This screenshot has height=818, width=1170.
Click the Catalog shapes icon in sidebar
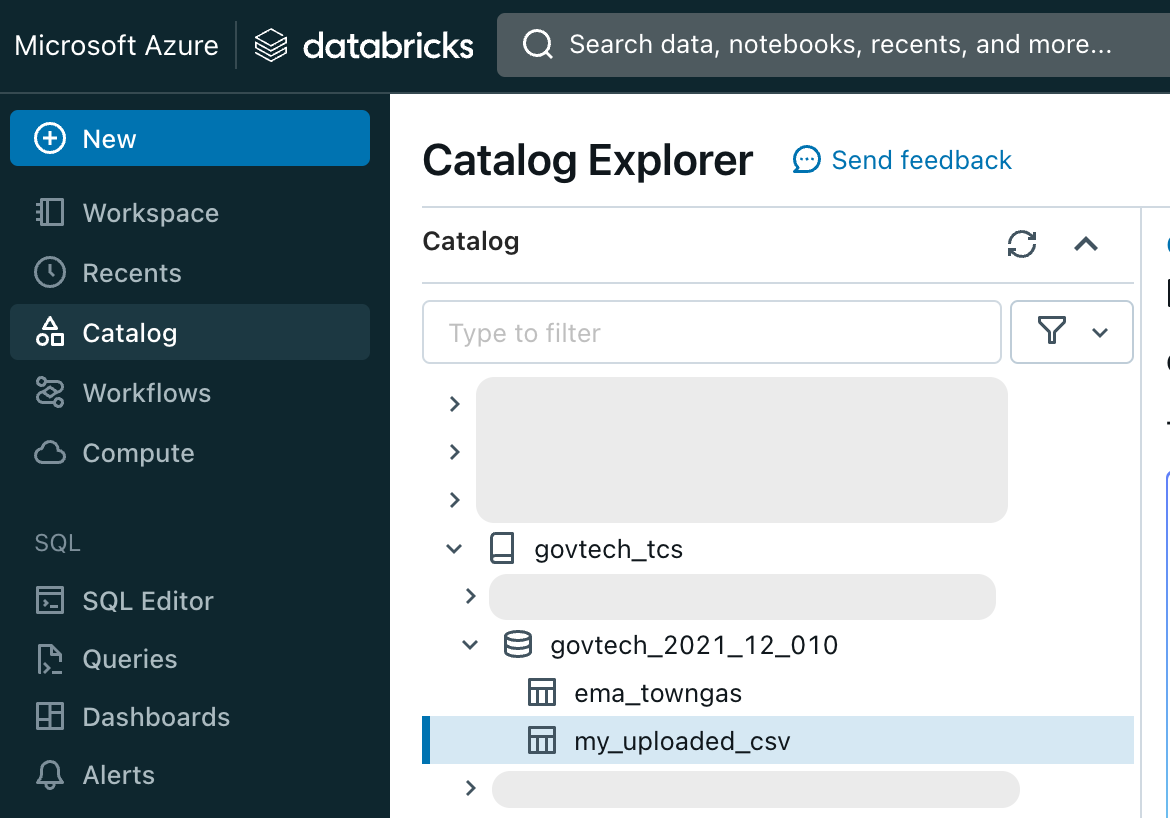50,332
